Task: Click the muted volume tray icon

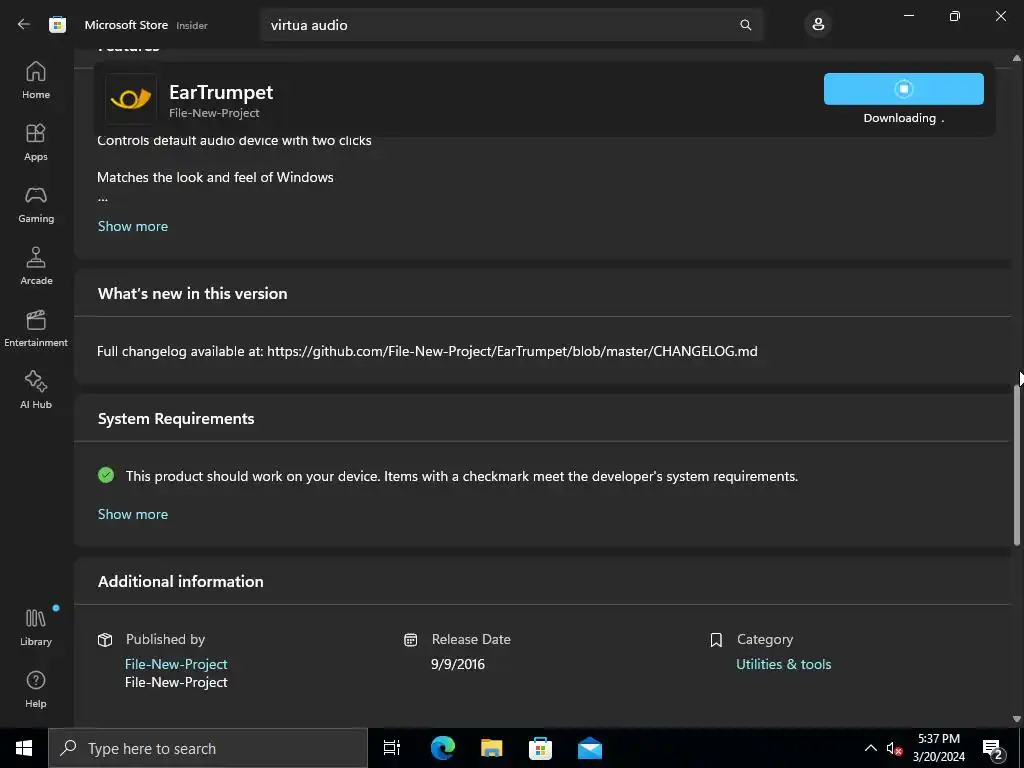Action: tap(893, 748)
